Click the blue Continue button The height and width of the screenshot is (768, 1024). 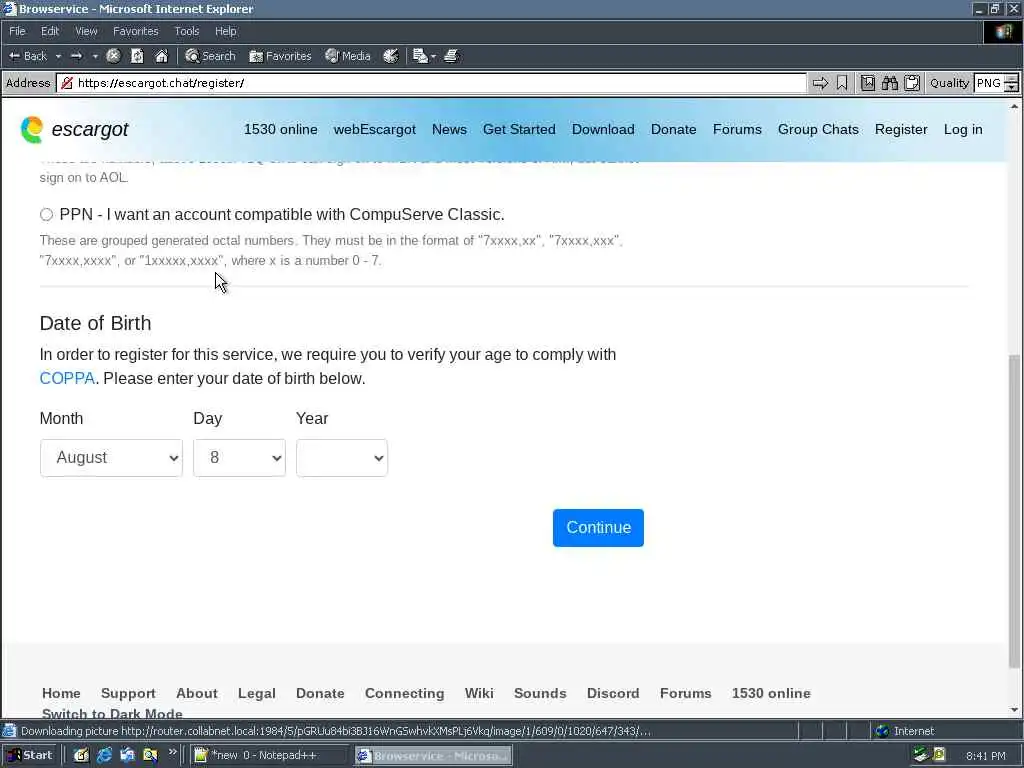(598, 528)
